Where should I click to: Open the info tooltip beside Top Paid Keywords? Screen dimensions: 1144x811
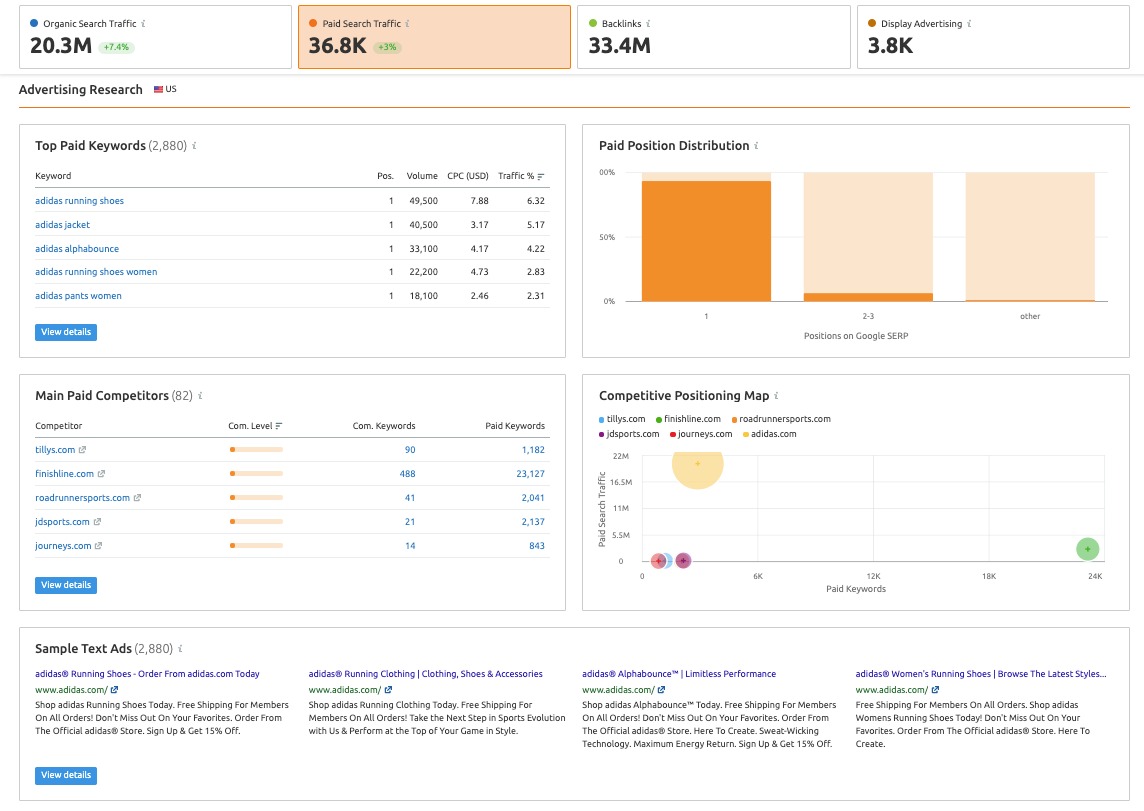coord(196,145)
